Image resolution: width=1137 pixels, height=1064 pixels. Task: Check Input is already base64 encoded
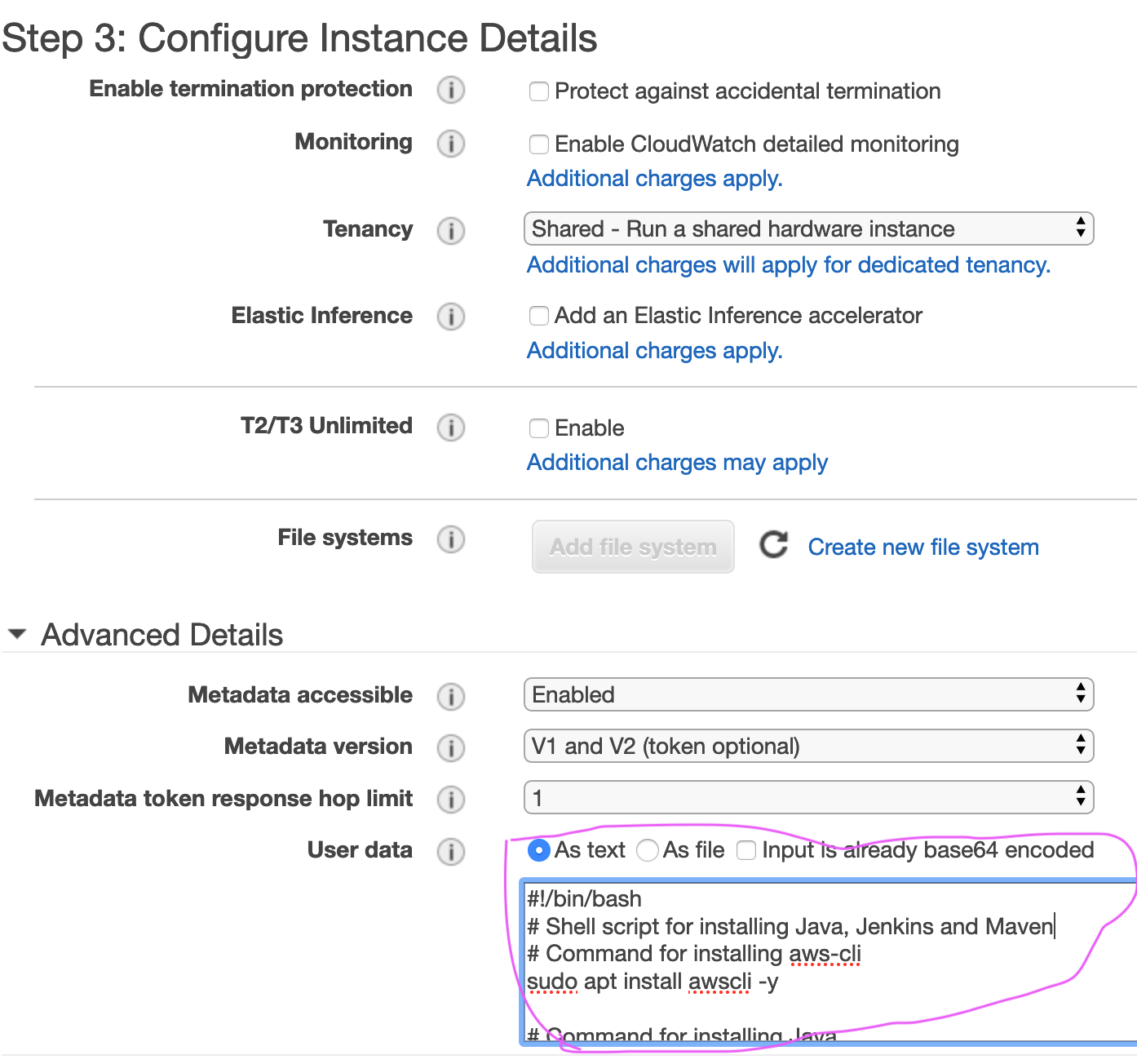tap(746, 850)
